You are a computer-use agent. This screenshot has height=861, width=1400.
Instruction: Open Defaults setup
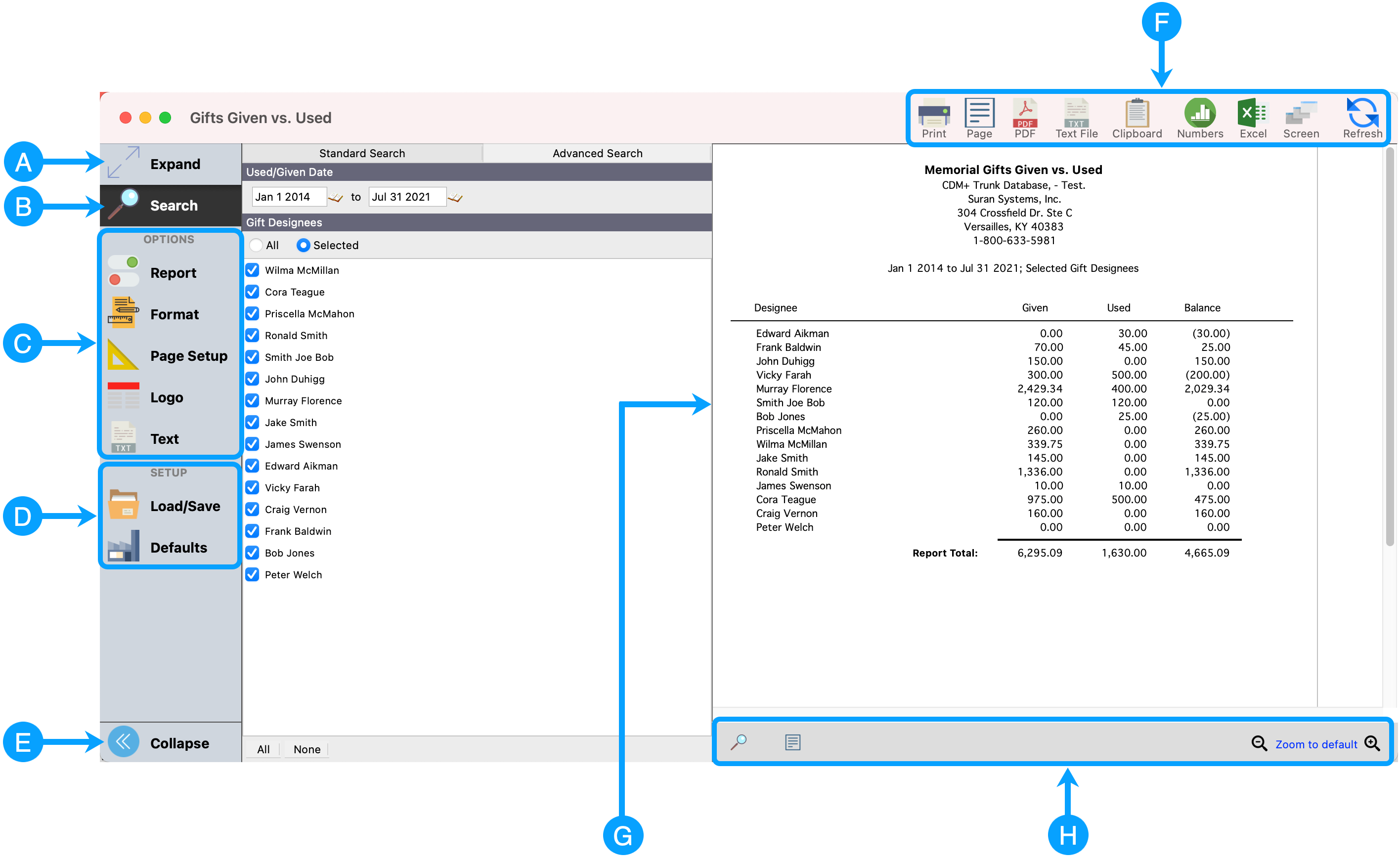170,547
